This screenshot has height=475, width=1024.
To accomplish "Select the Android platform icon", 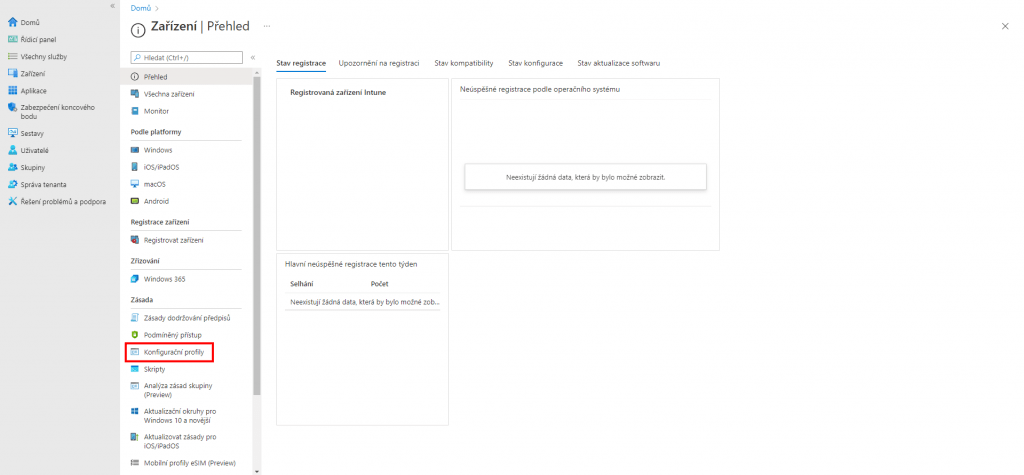I will pos(135,201).
